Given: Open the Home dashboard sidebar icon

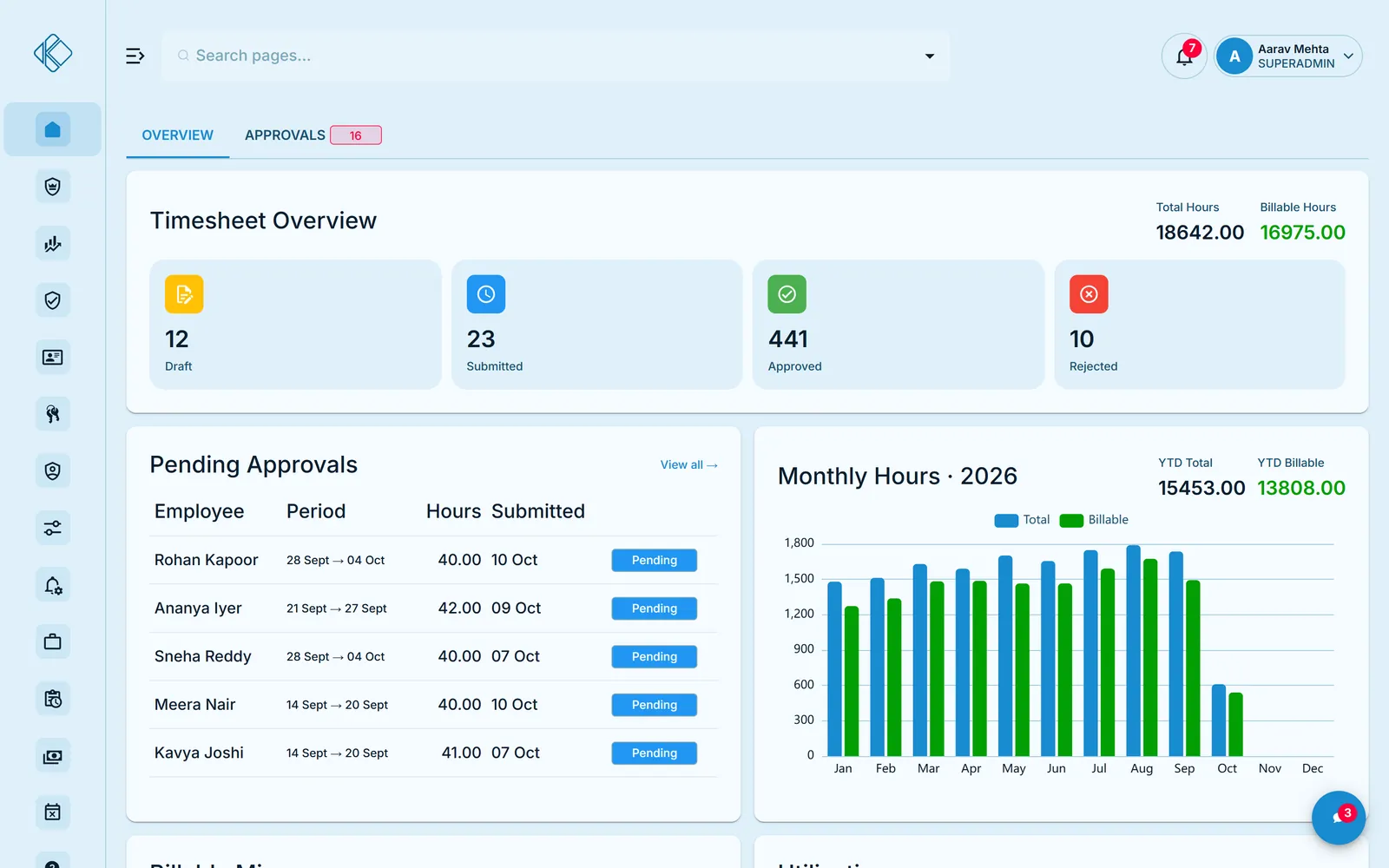Looking at the screenshot, I should click(52, 129).
